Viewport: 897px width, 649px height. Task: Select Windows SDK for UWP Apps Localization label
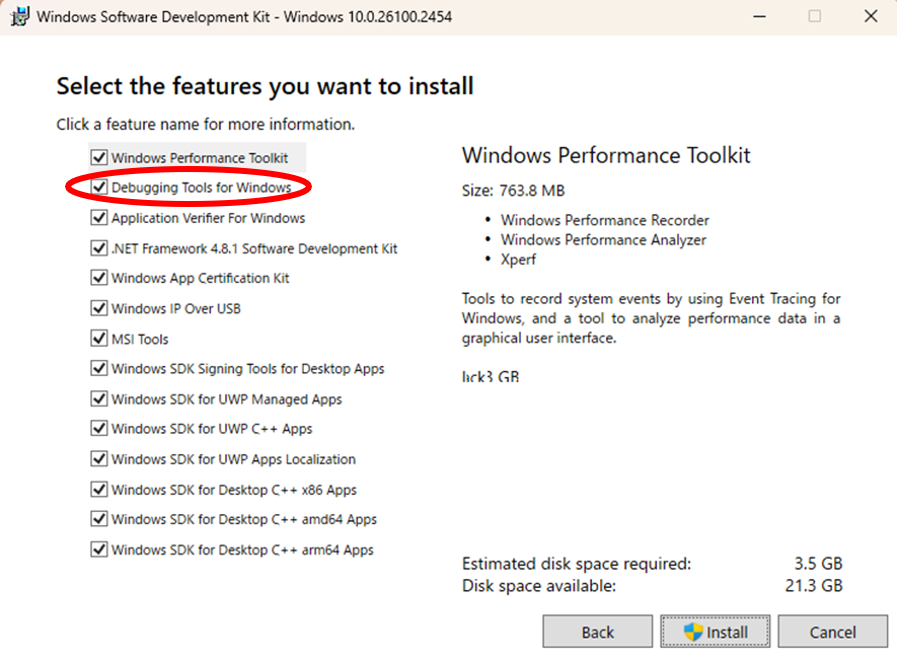pyautogui.click(x=233, y=460)
